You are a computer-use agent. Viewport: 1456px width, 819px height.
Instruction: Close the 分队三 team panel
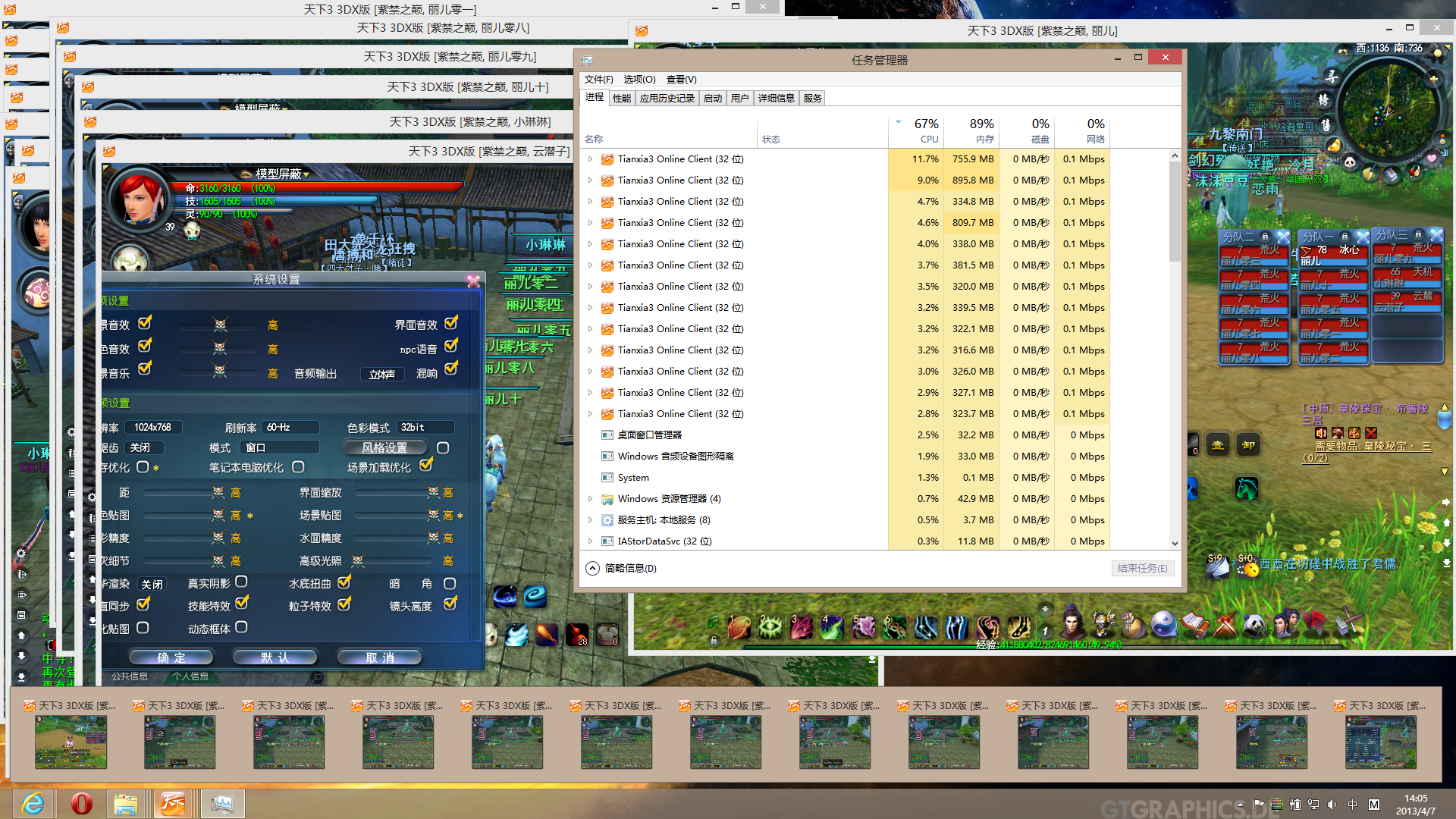point(1436,235)
